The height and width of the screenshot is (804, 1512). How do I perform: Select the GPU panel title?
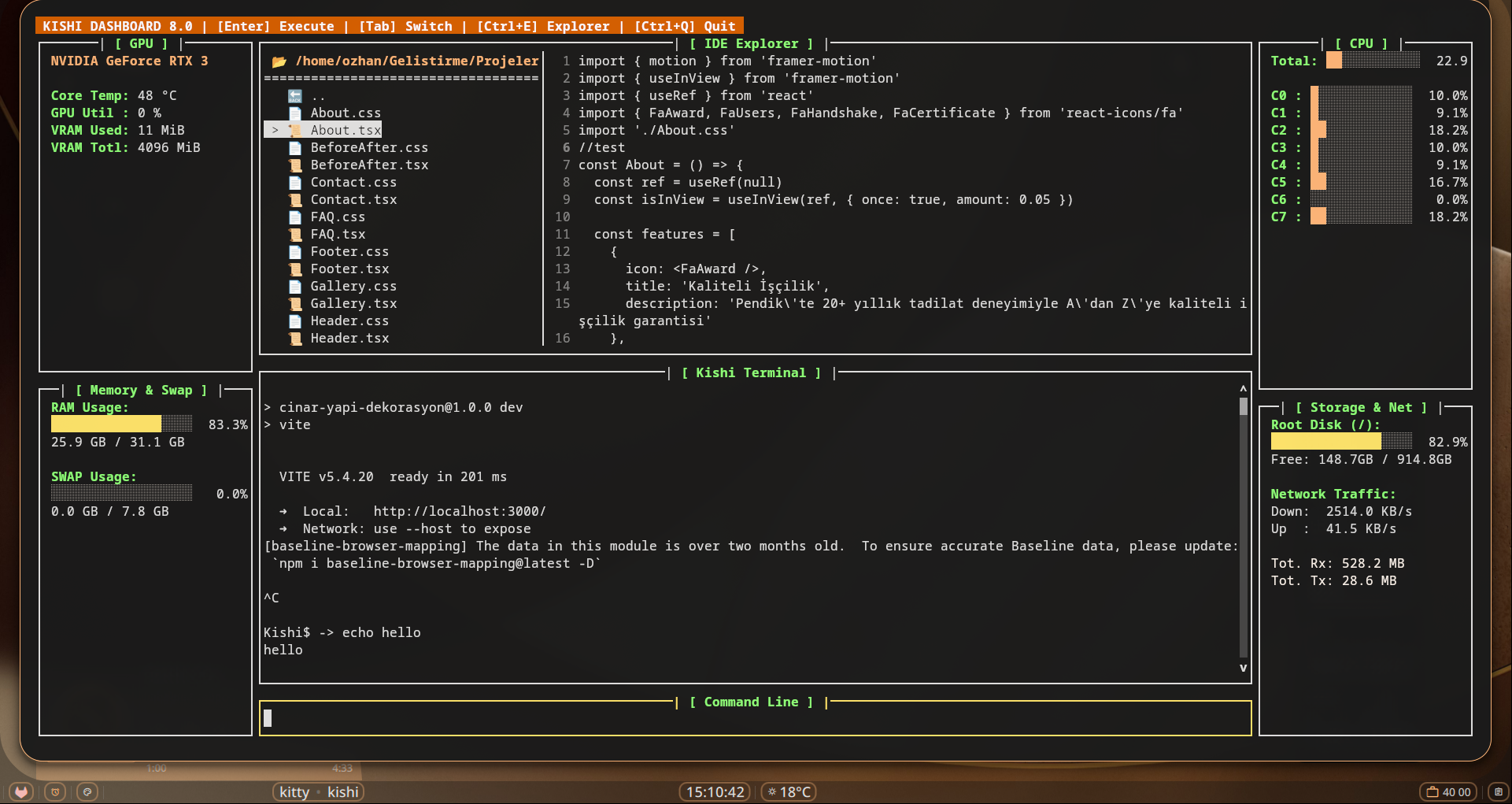point(142,44)
